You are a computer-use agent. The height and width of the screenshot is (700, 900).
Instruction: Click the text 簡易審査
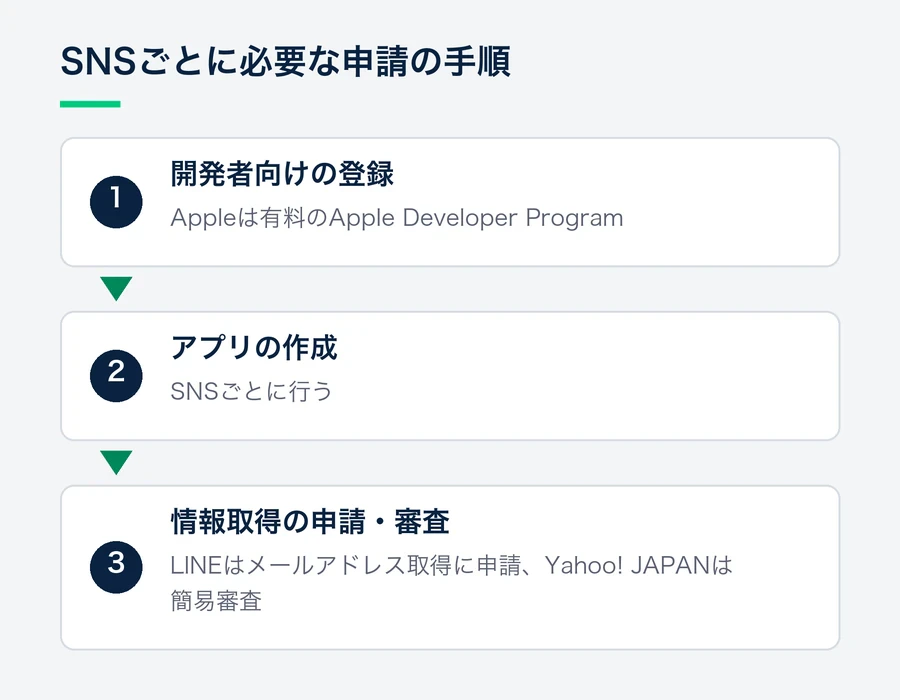click(x=216, y=601)
